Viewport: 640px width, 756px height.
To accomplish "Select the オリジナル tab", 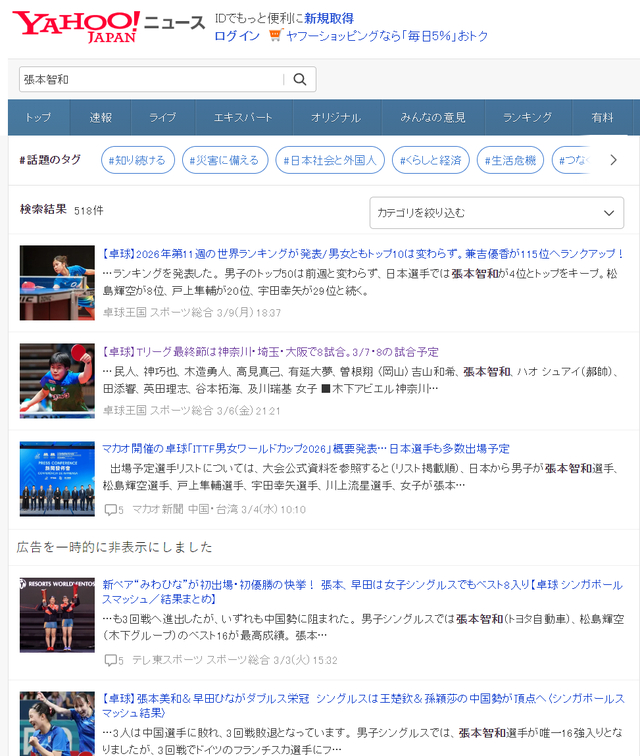I will click(x=336, y=117).
